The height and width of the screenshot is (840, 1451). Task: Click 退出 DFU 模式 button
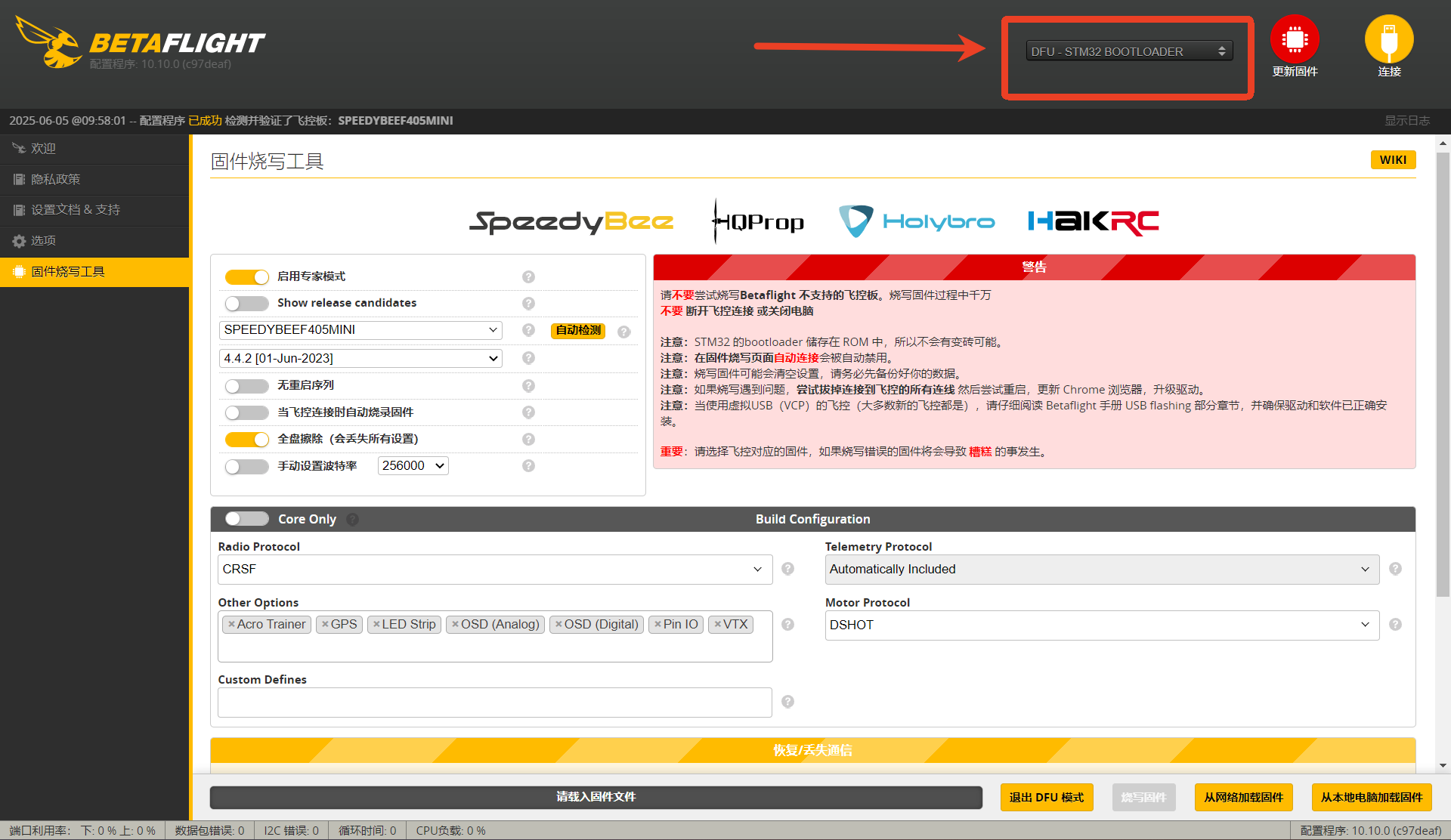(x=1047, y=797)
